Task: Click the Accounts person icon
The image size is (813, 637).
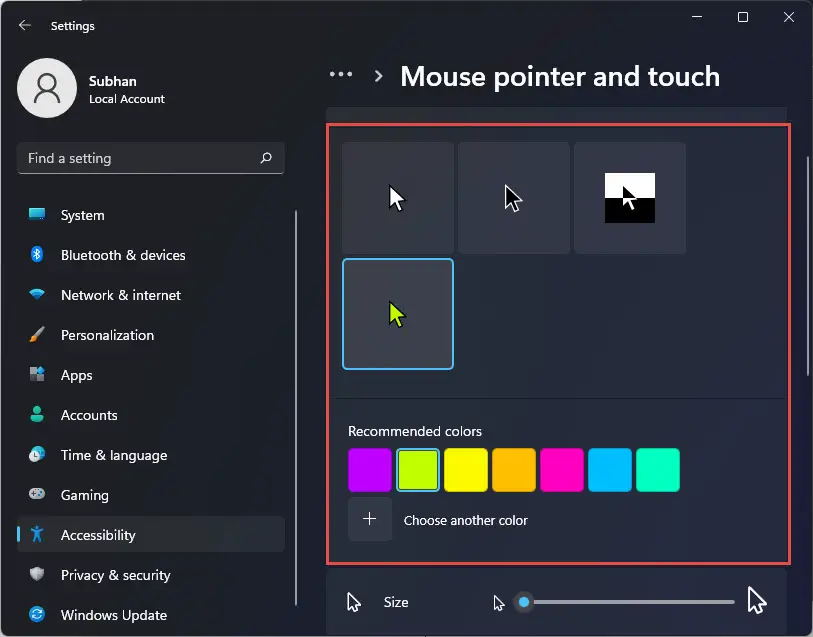Action: tap(37, 414)
